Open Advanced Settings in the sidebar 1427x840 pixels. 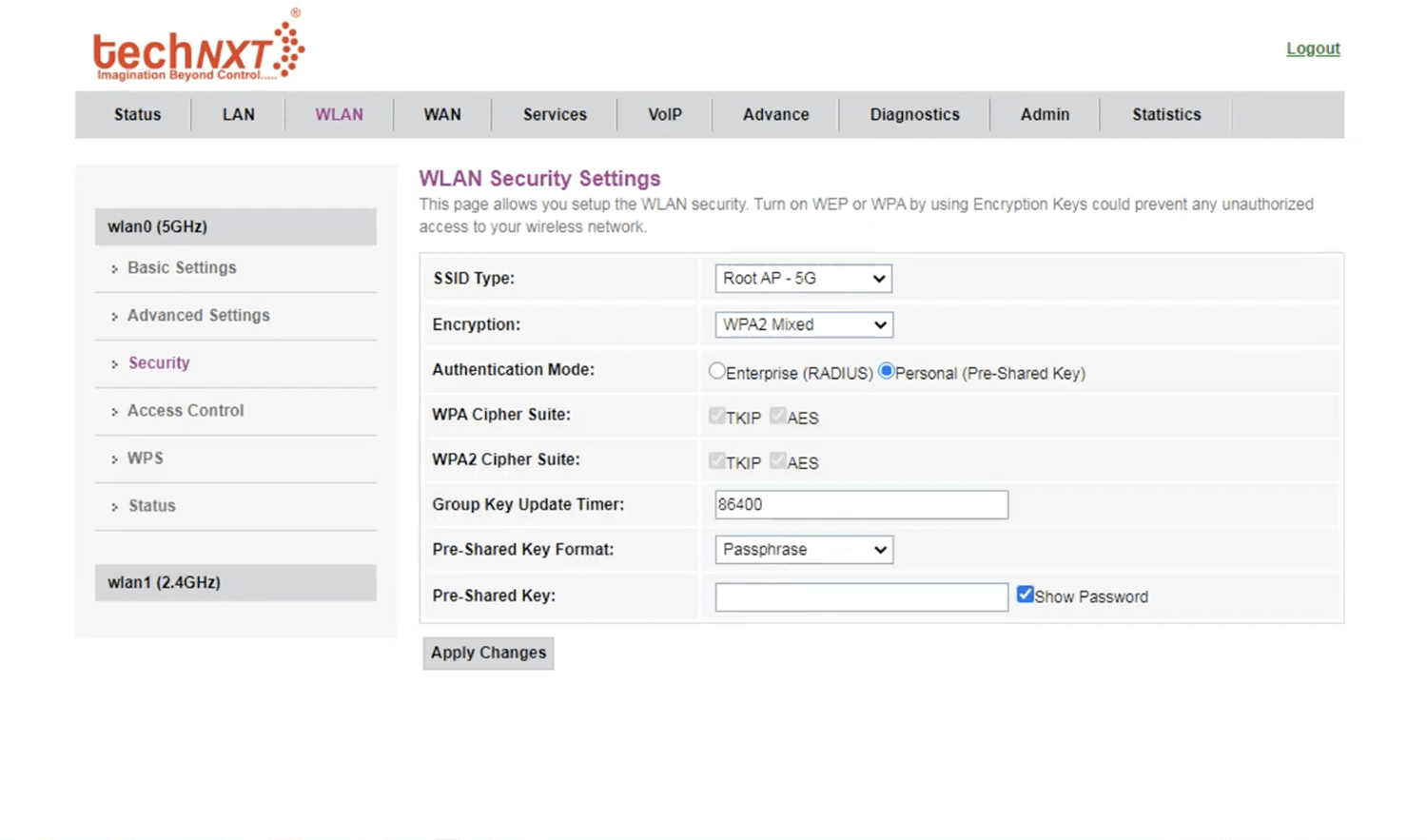click(198, 316)
